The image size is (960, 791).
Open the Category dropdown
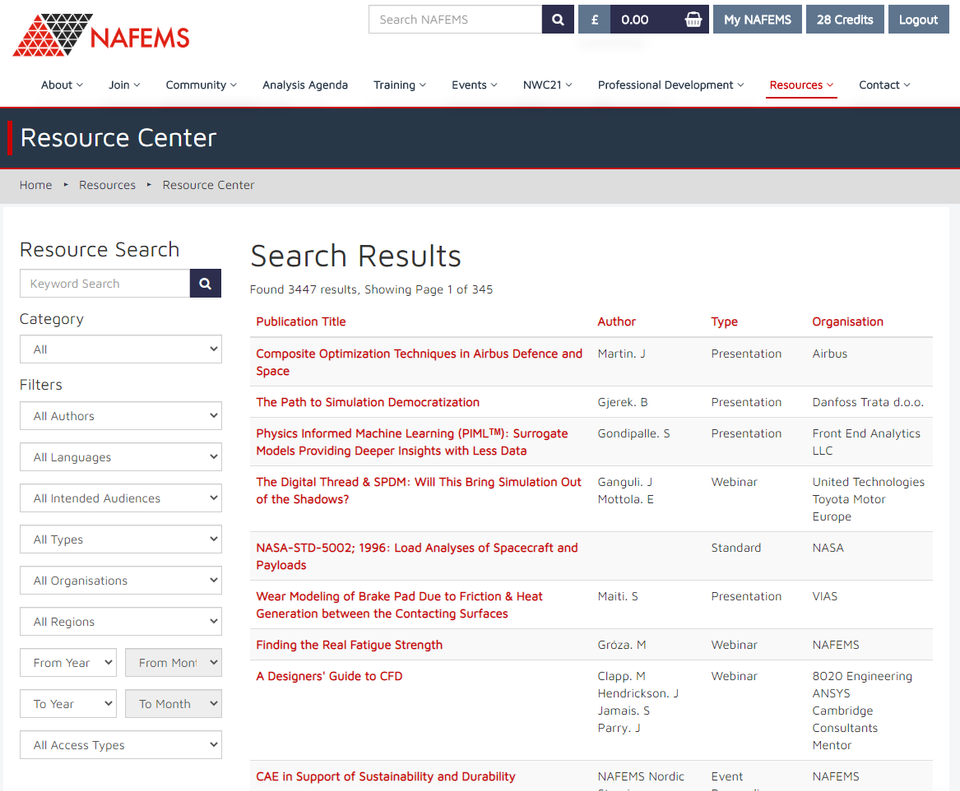tap(120, 349)
